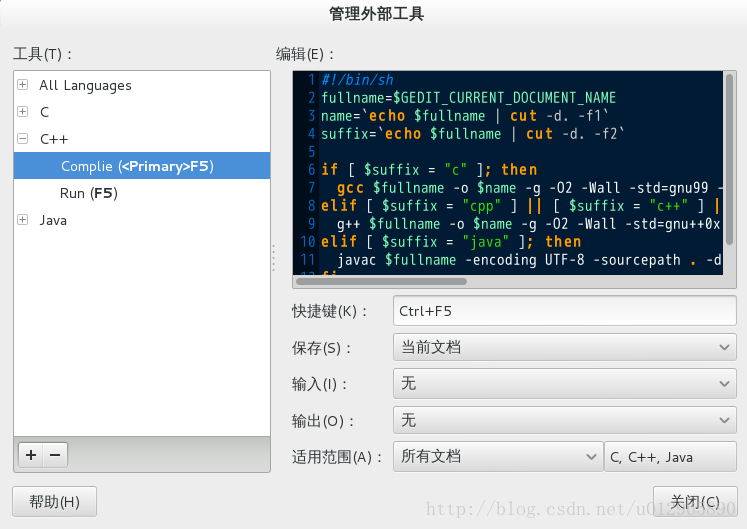Select the C row label

point(44,112)
